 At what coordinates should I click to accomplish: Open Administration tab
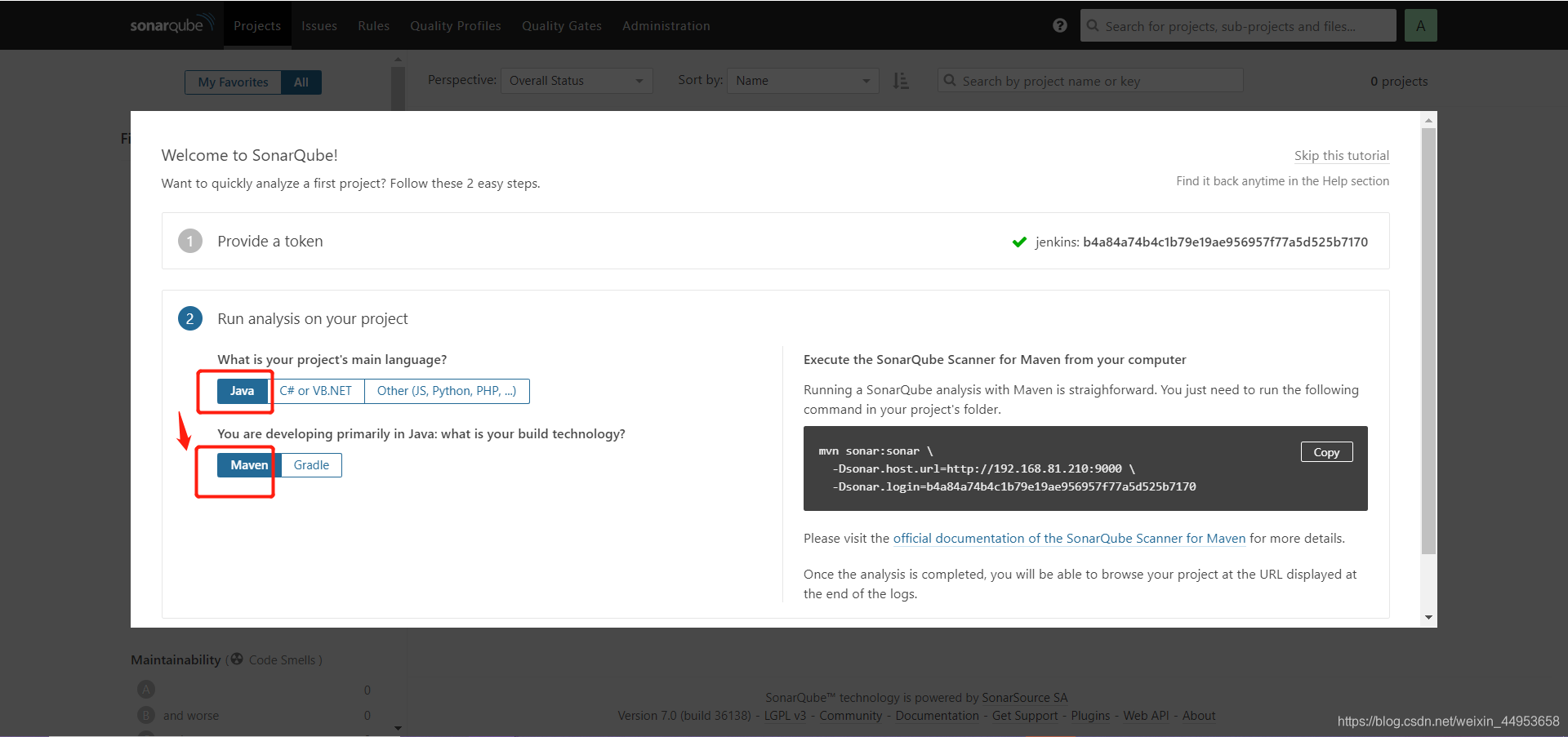tap(666, 25)
